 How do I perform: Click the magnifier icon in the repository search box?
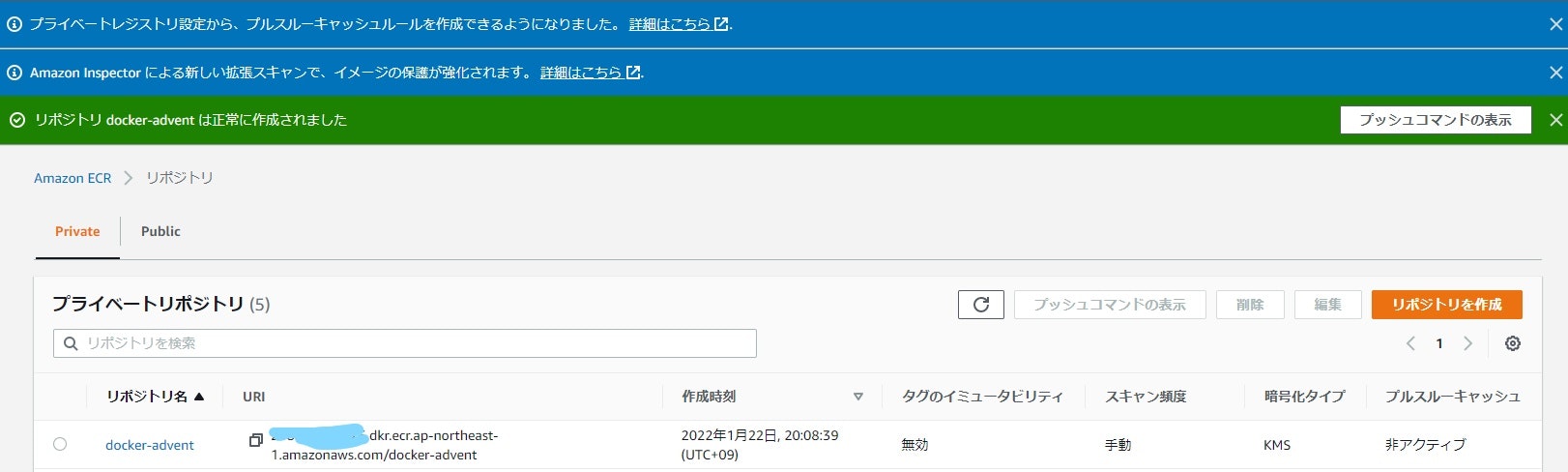pos(71,343)
